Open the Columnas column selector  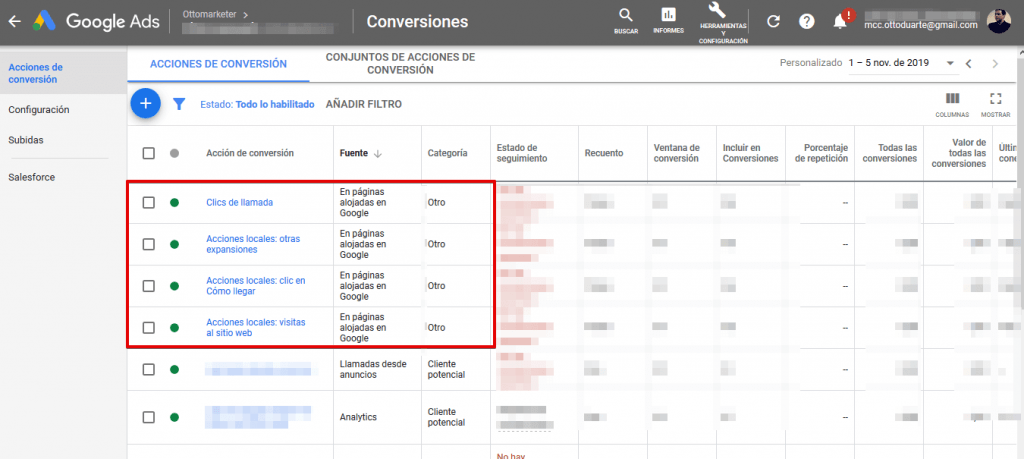pyautogui.click(x=952, y=103)
